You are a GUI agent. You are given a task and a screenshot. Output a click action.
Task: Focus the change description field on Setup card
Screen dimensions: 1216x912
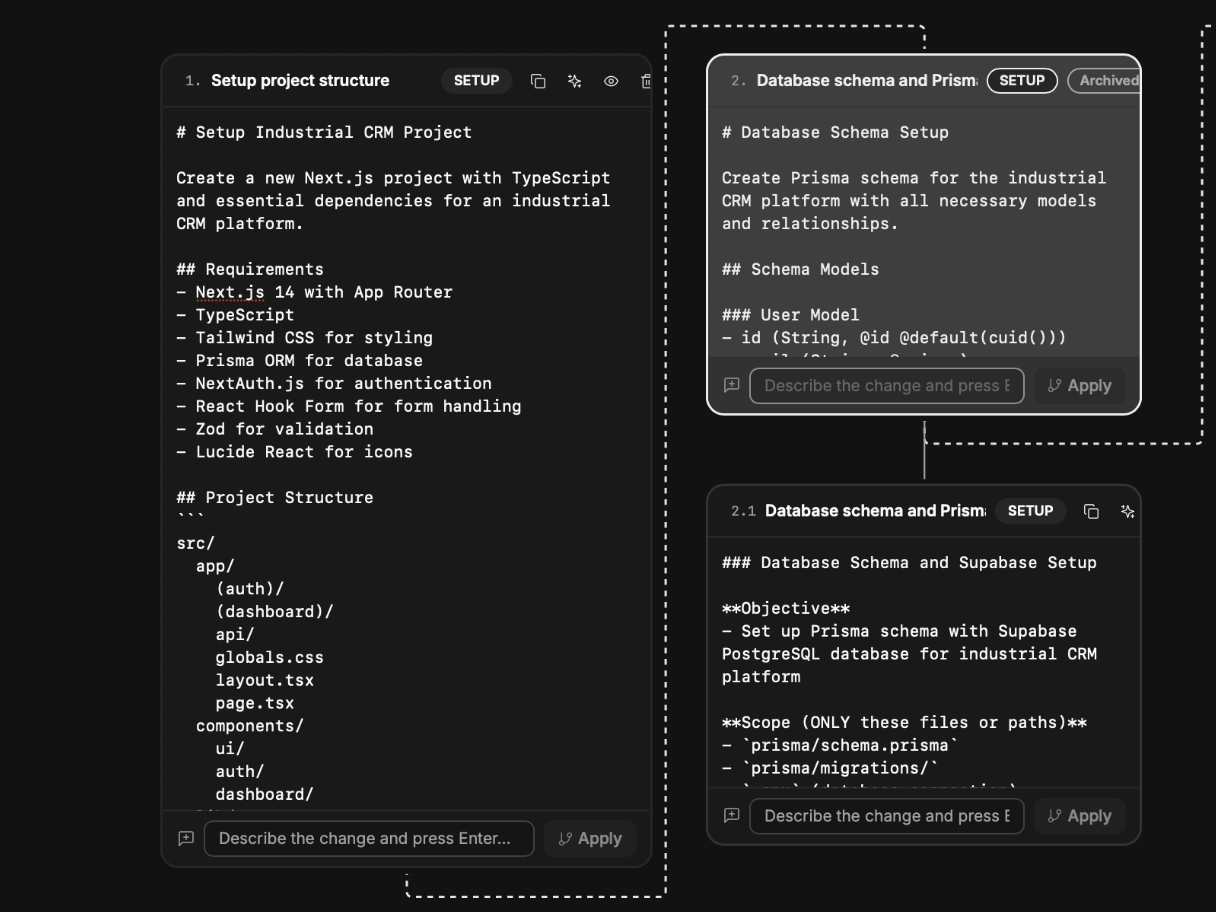(369, 838)
